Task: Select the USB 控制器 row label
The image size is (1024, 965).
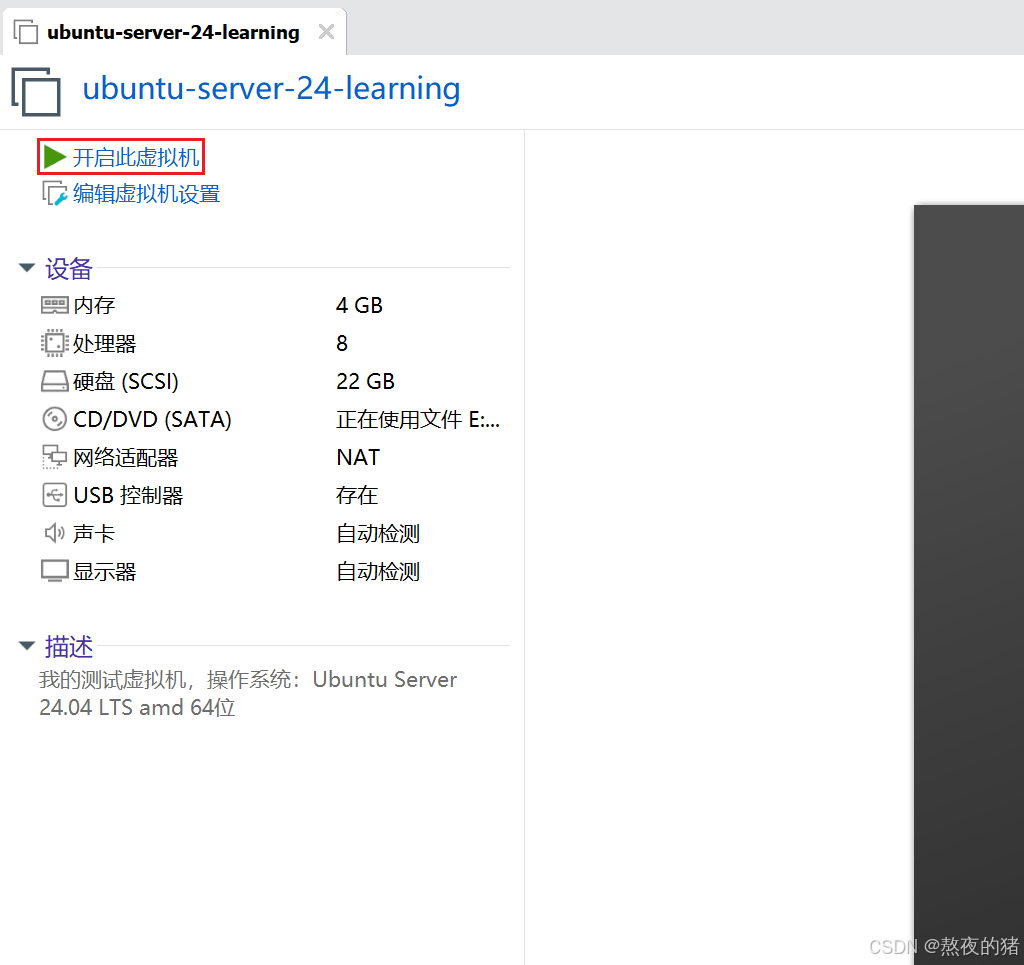Action: [128, 496]
